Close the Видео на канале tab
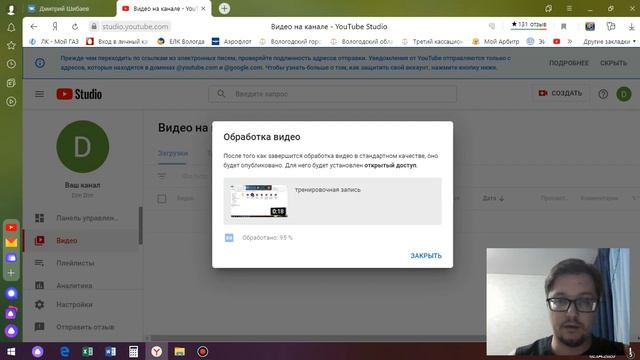Screen dimensions: 640x360 click(203, 9)
